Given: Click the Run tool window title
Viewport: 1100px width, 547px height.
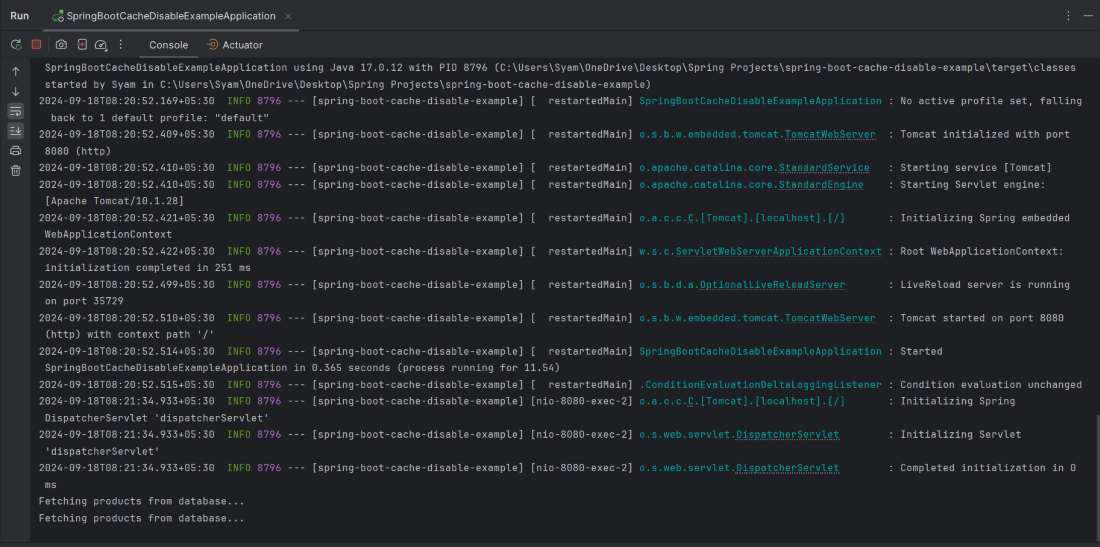Looking at the screenshot, I should (x=20, y=15).
